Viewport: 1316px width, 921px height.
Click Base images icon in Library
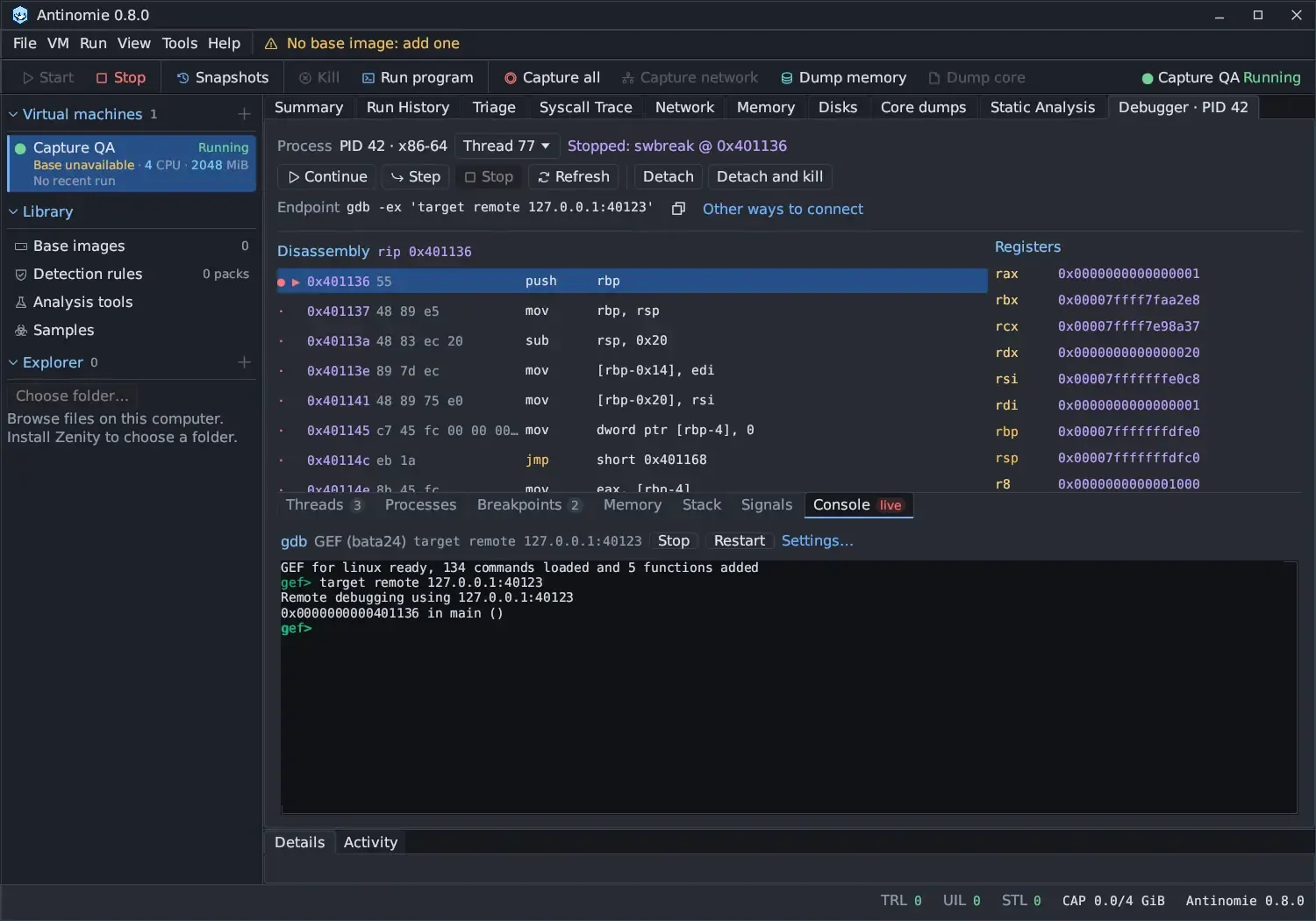click(21, 246)
